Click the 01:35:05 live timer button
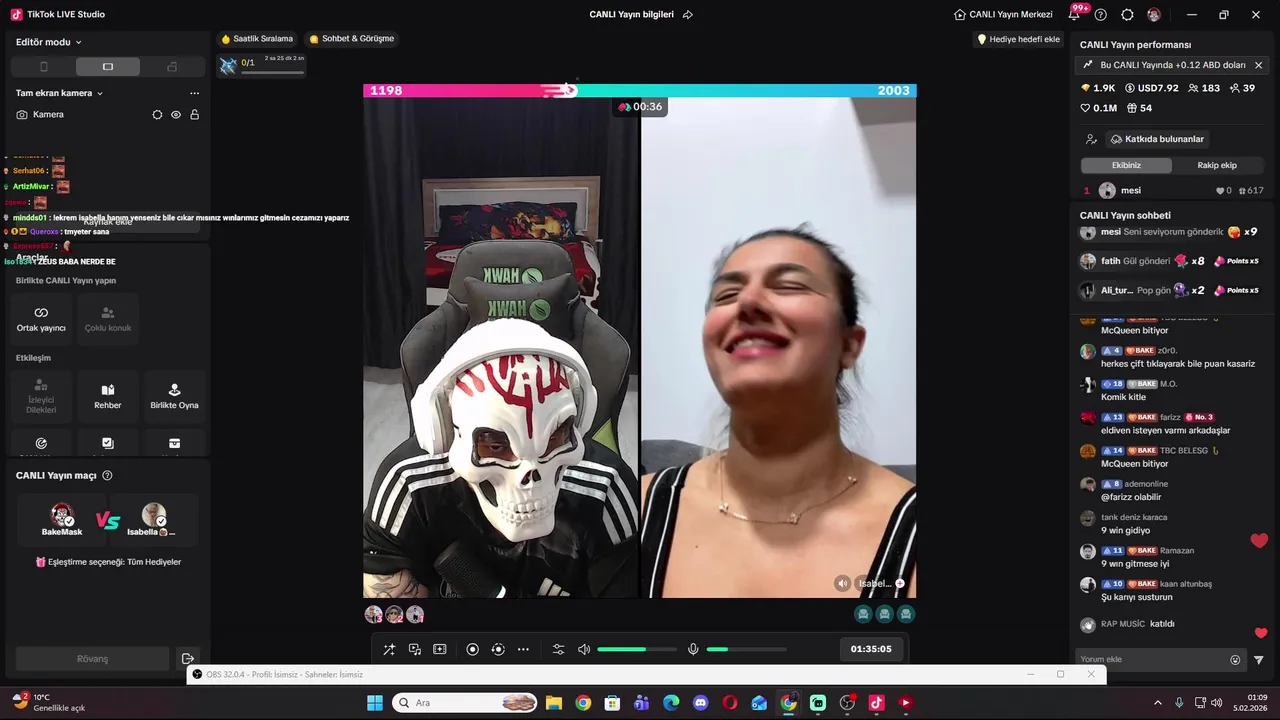Viewport: 1280px width, 720px height. click(x=871, y=649)
